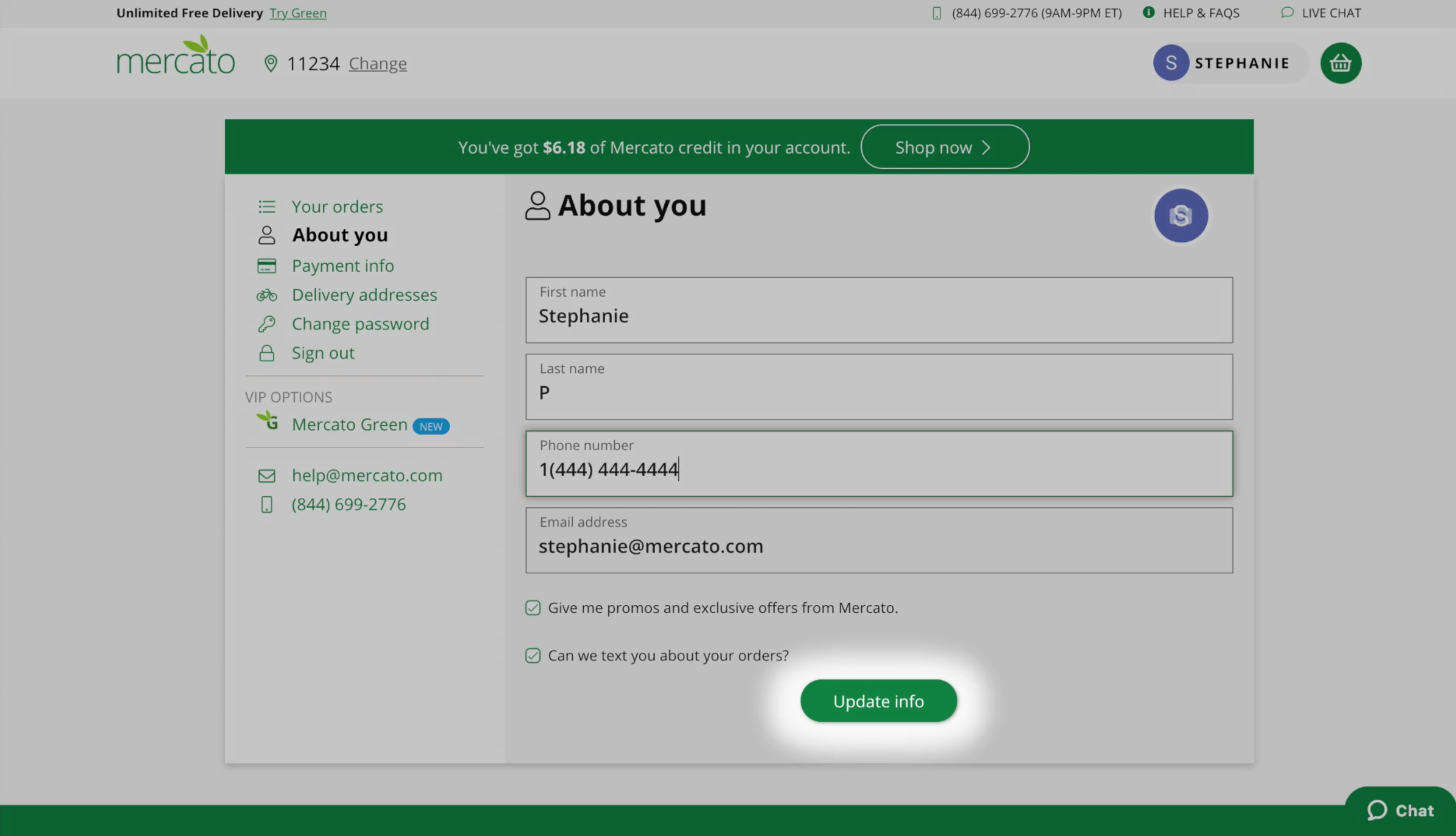Click the Sign out lock icon
The image size is (1456, 836).
click(266, 353)
